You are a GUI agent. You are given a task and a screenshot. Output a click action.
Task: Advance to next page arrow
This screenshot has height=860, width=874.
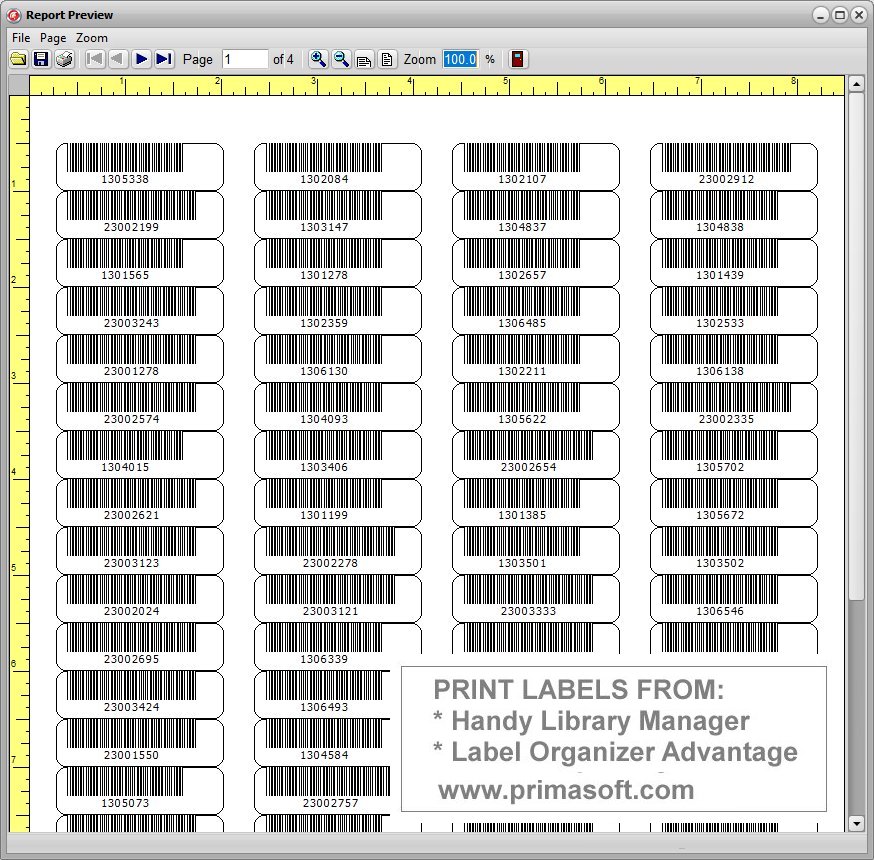click(141, 59)
